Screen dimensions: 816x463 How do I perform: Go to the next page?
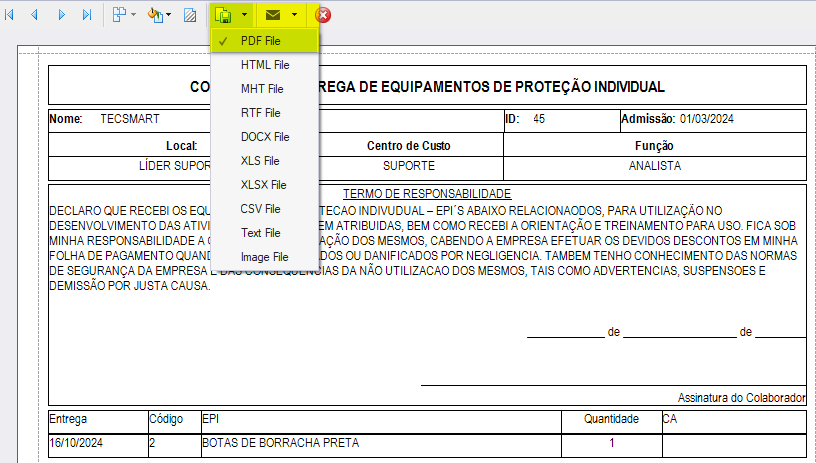coord(61,15)
